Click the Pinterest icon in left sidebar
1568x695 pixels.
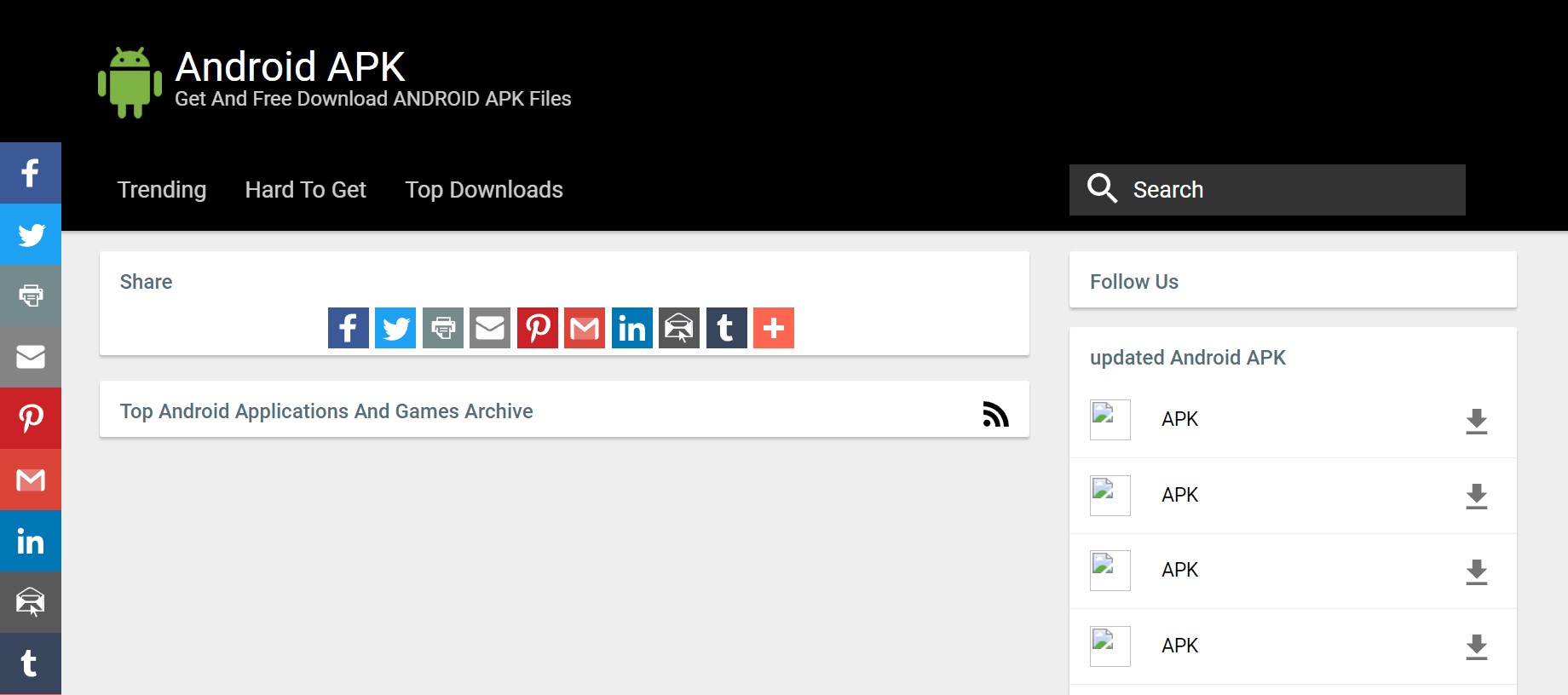tap(31, 418)
